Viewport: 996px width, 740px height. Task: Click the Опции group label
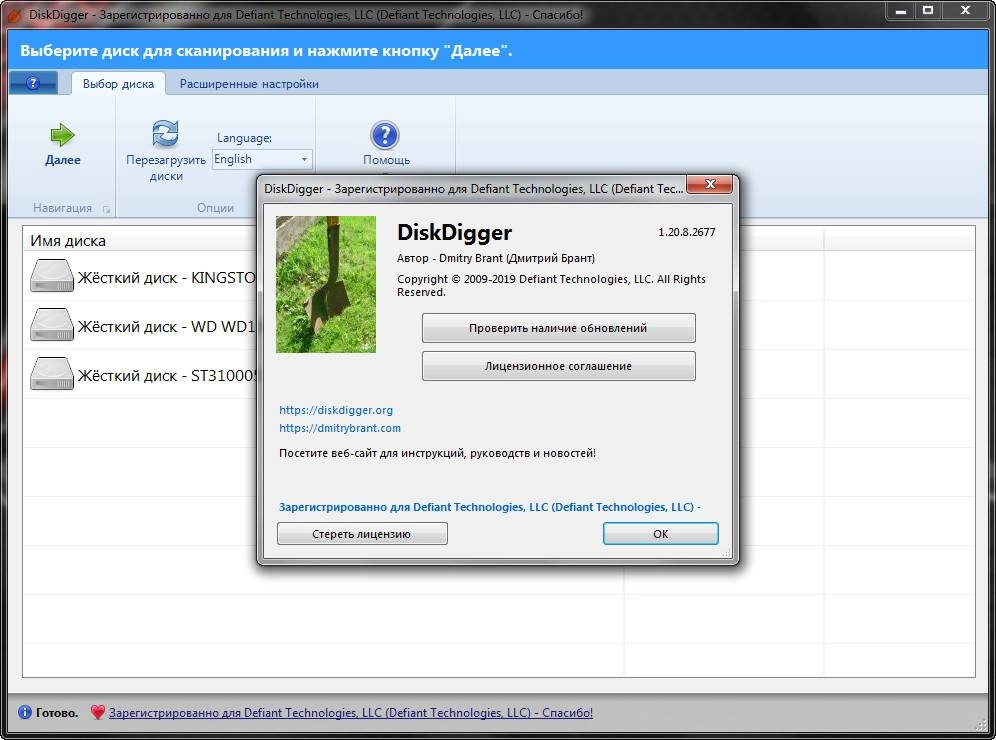pos(215,208)
